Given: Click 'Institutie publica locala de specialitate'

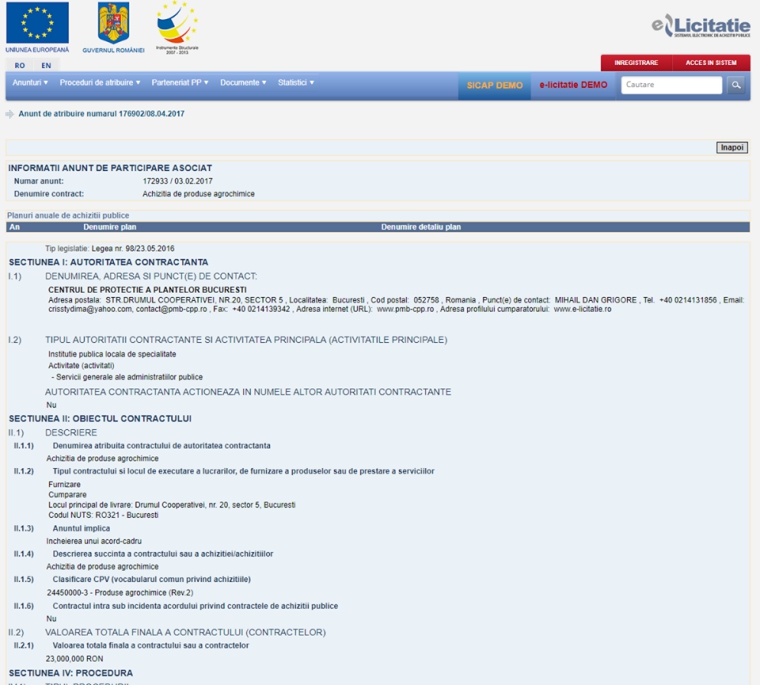Looking at the screenshot, I should 112,354.
